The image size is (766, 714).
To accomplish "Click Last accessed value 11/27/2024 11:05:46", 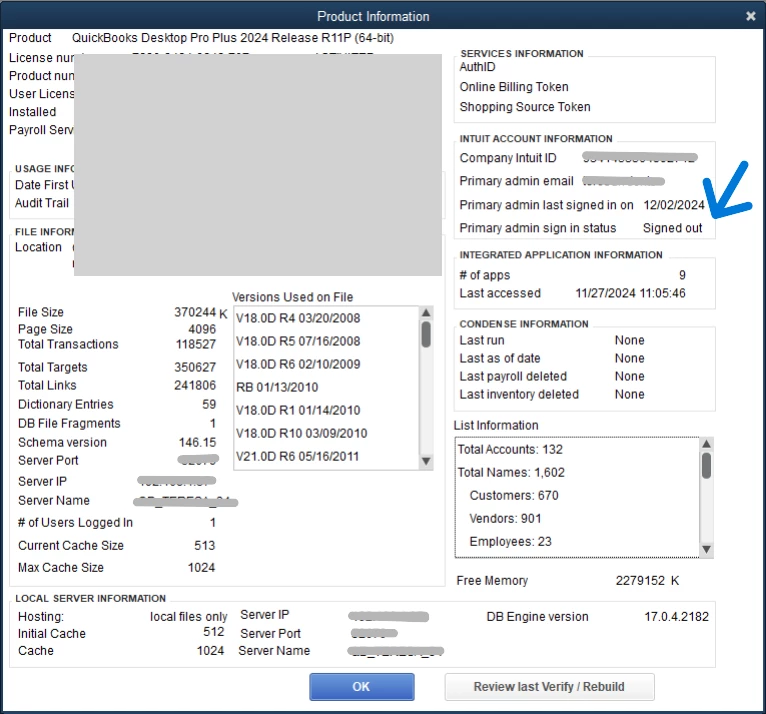I will click(630, 293).
